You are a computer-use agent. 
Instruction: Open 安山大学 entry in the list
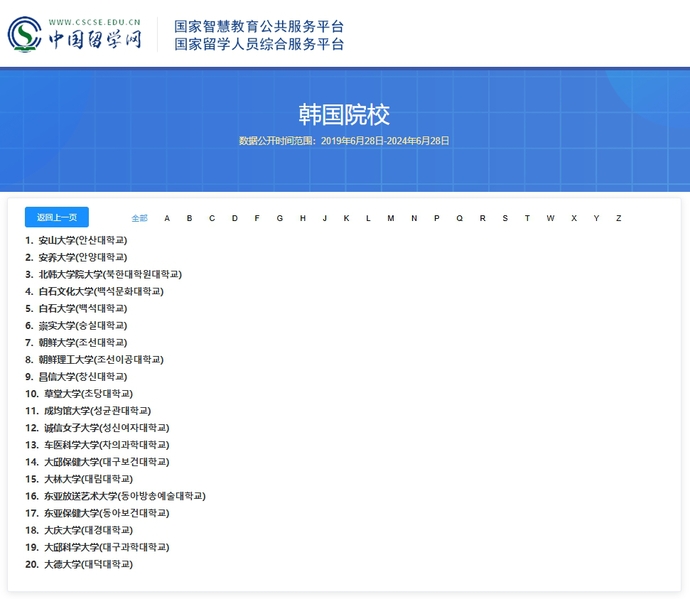[x=82, y=240]
